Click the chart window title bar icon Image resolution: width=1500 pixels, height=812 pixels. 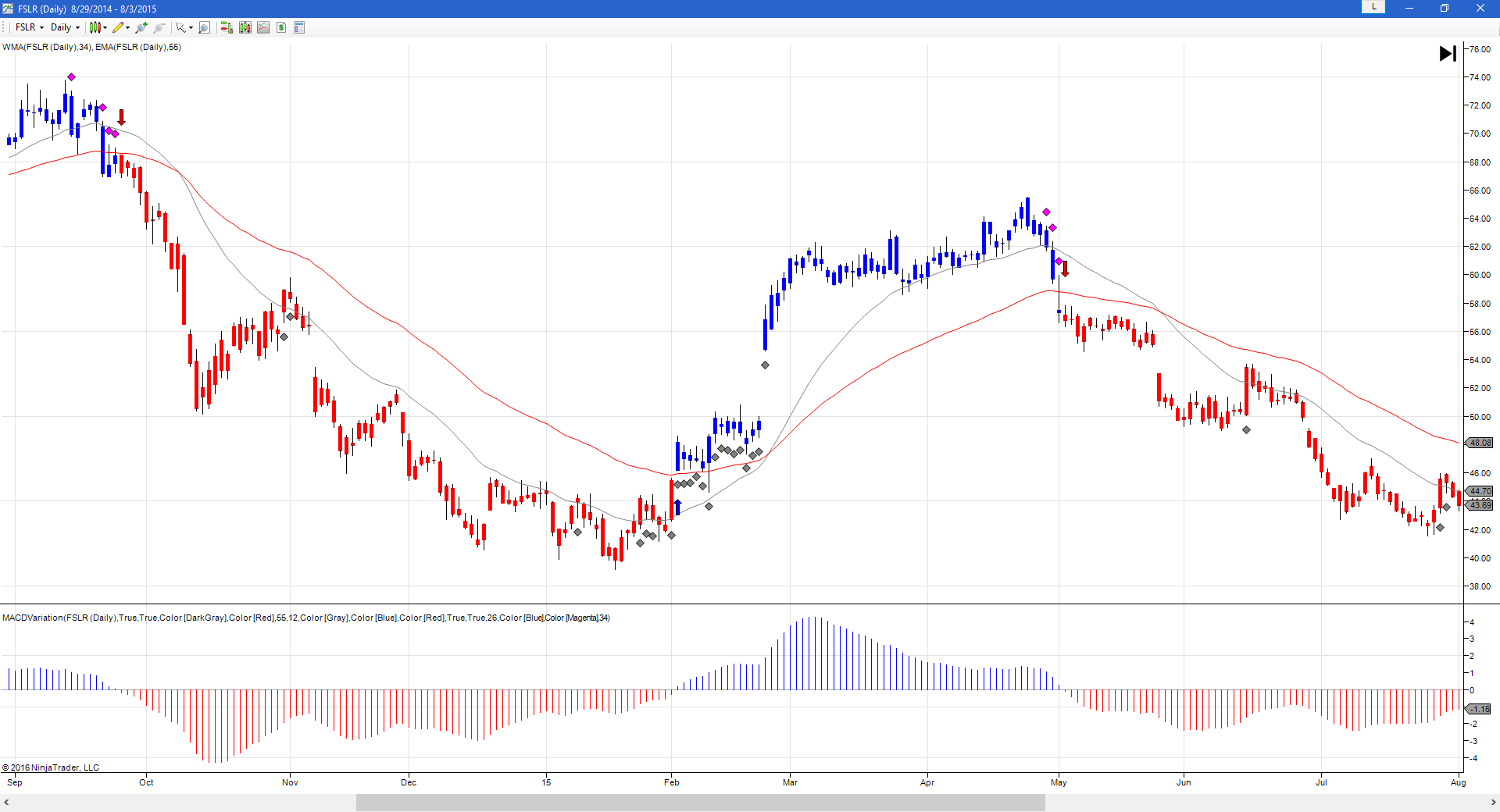click(8, 9)
